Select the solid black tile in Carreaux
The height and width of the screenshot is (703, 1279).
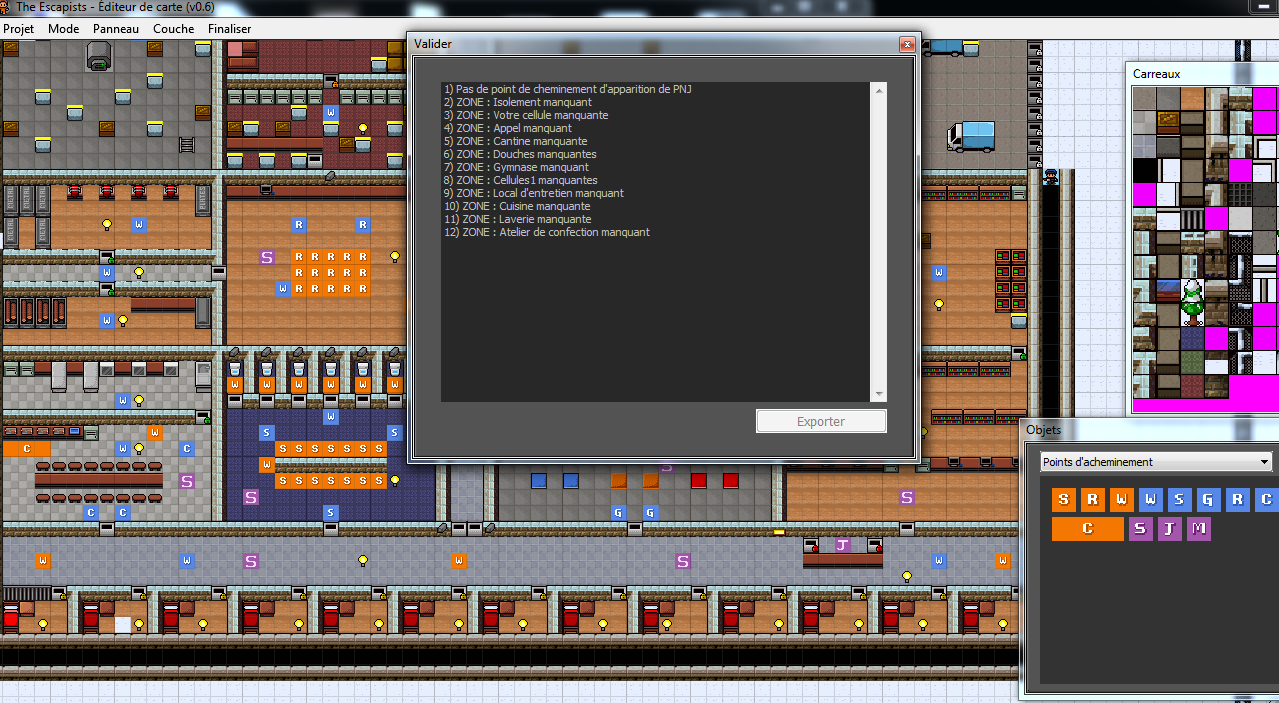1144,170
